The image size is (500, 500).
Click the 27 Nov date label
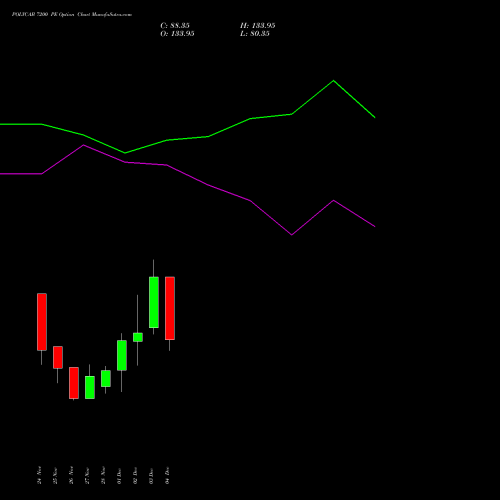coord(87,475)
